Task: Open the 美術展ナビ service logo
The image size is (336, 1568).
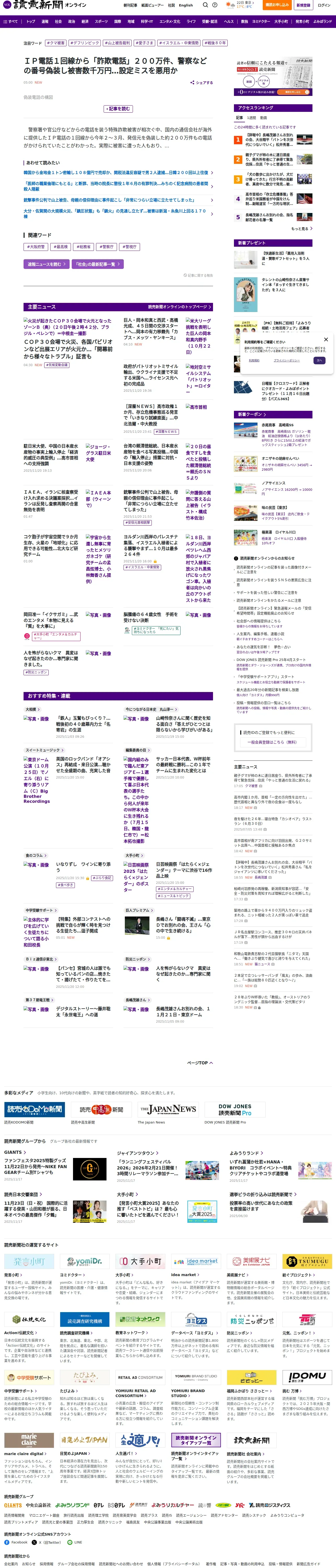Action: [x=251, y=1261]
